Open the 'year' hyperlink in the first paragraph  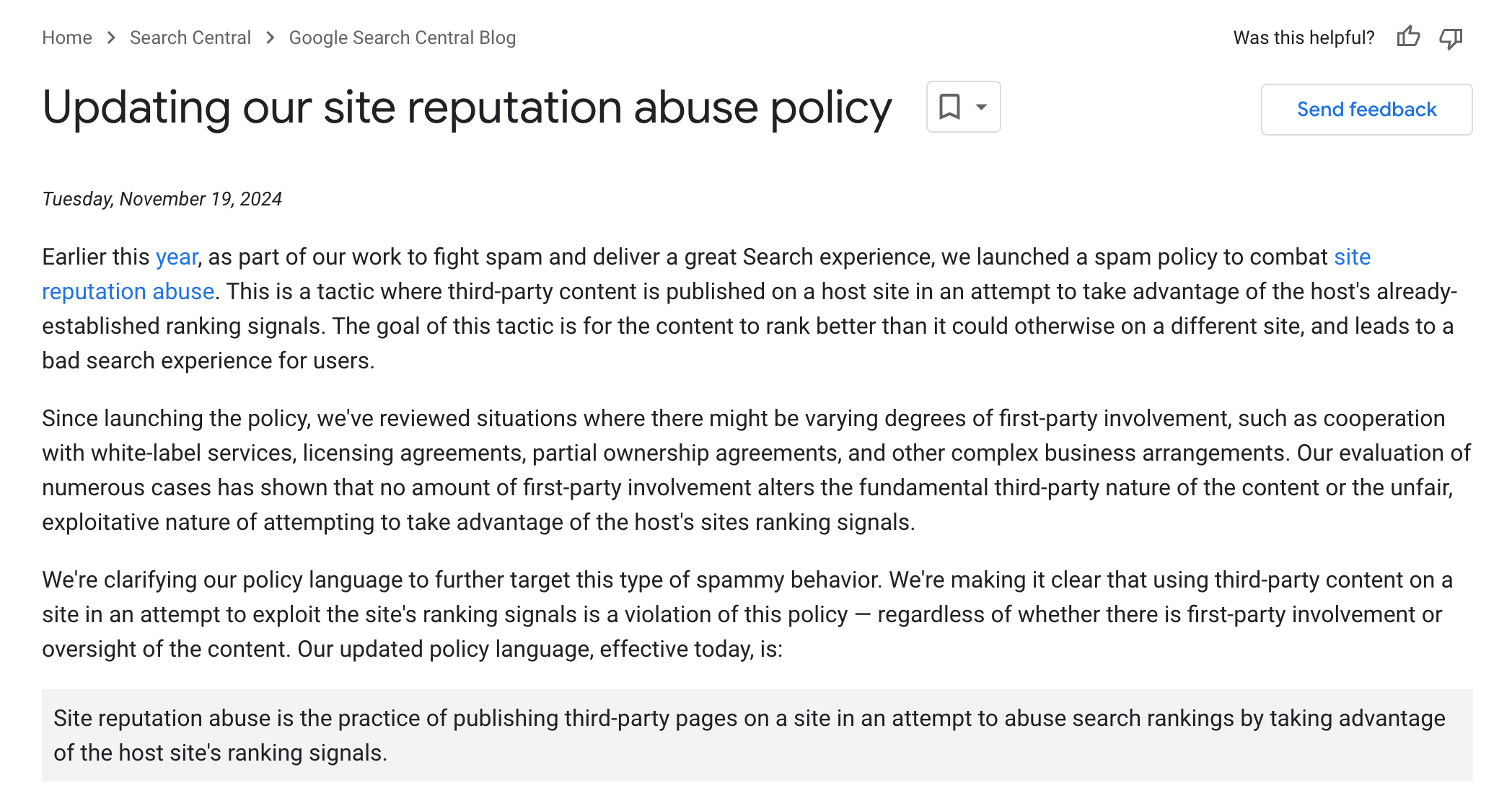177,257
